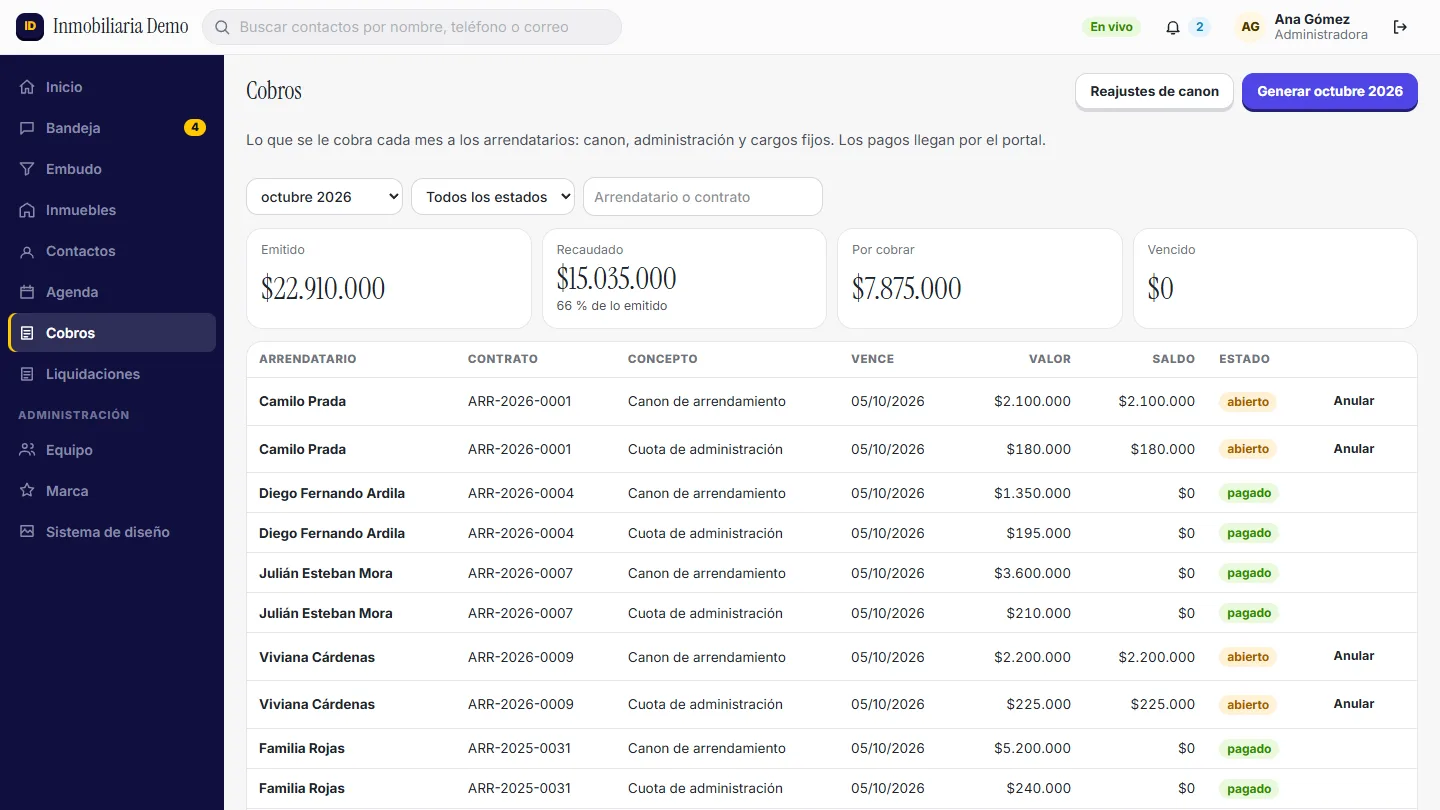1440x810 pixels.
Task: Click contract ARR-2026-0007 in Julián canon row
Action: pyautogui.click(x=520, y=573)
